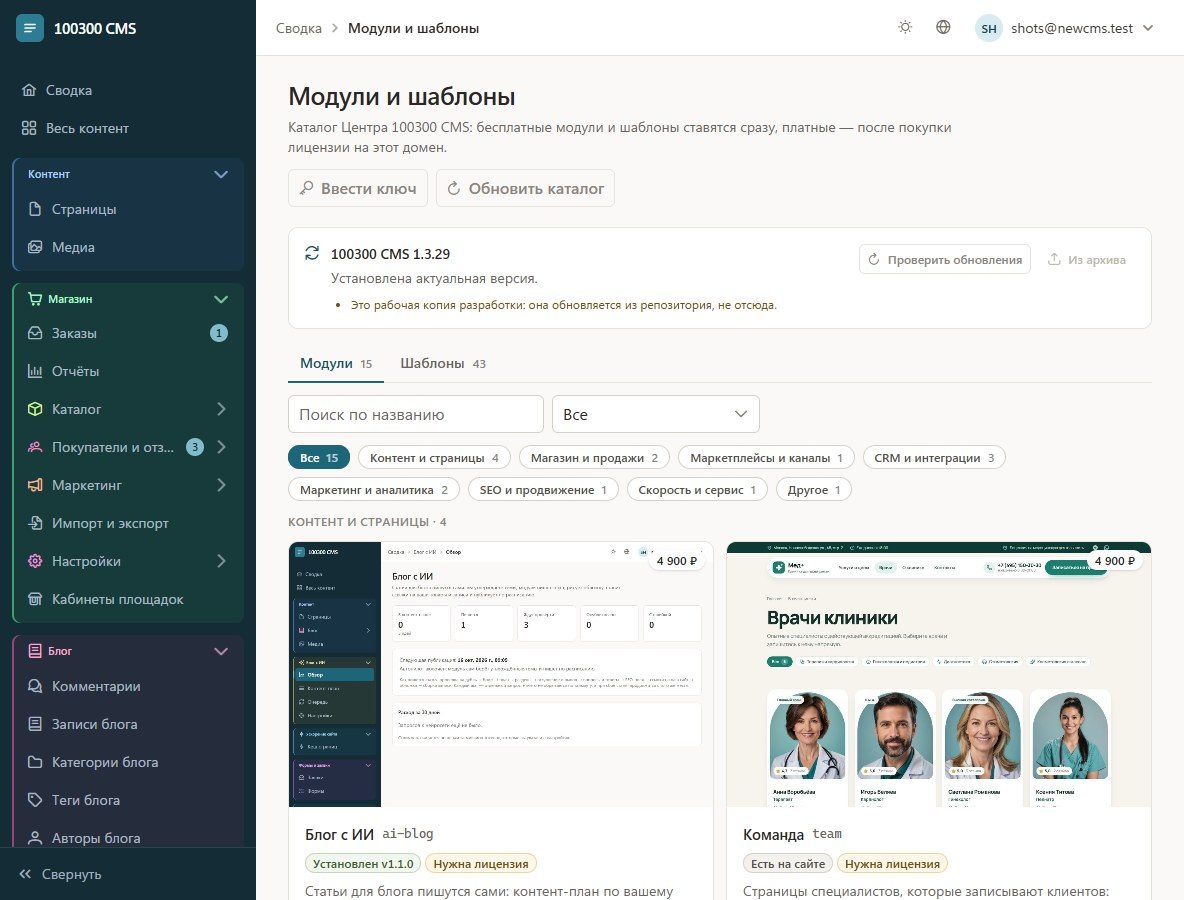Select the CRM и интеграции category chip
The image size is (1184, 900).
tap(934, 458)
